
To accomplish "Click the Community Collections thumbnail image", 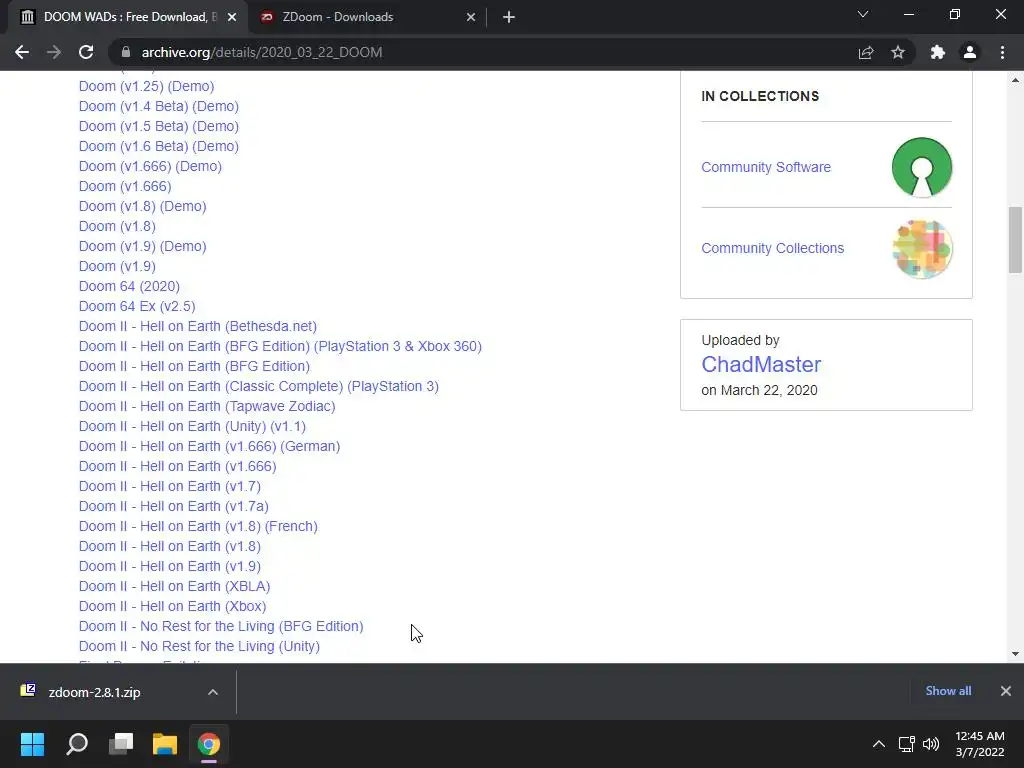I will (921, 249).
